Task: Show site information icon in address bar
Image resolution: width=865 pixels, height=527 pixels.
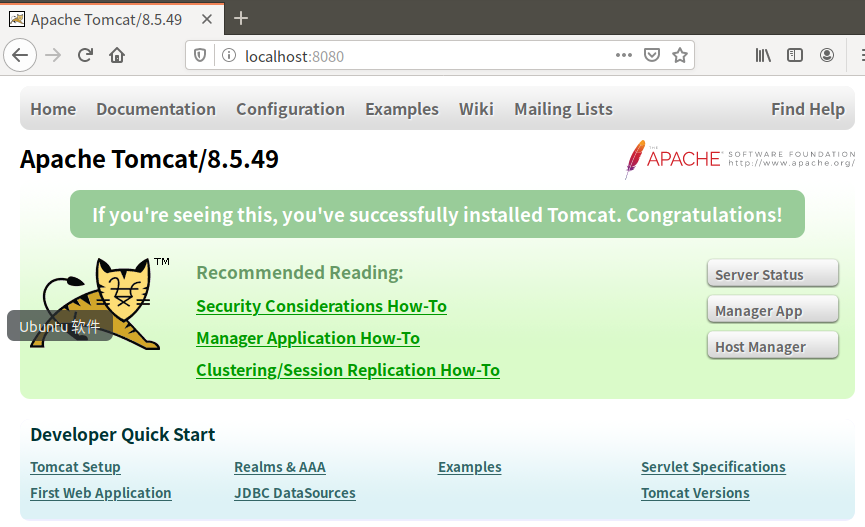Action: click(229, 55)
